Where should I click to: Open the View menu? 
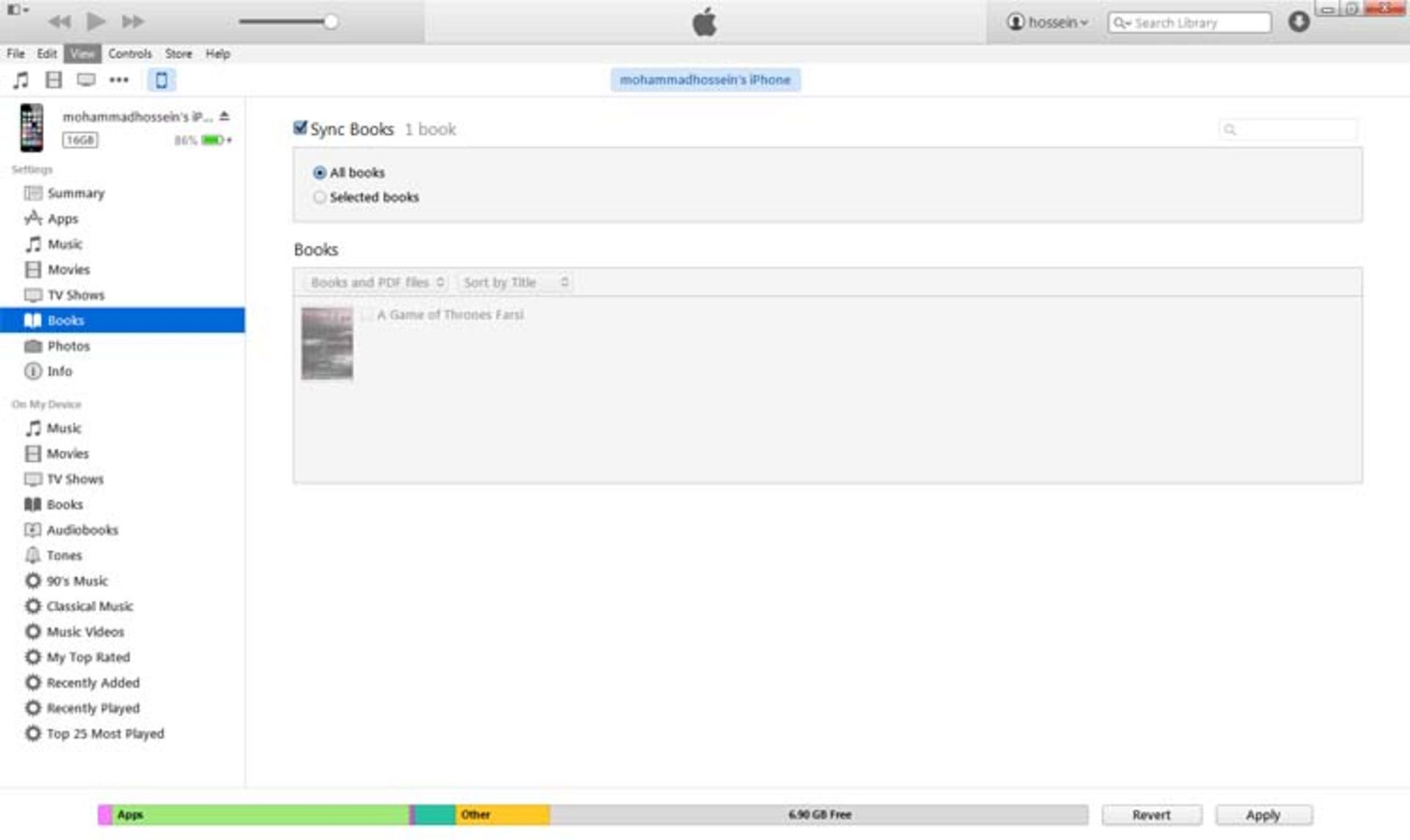point(82,54)
